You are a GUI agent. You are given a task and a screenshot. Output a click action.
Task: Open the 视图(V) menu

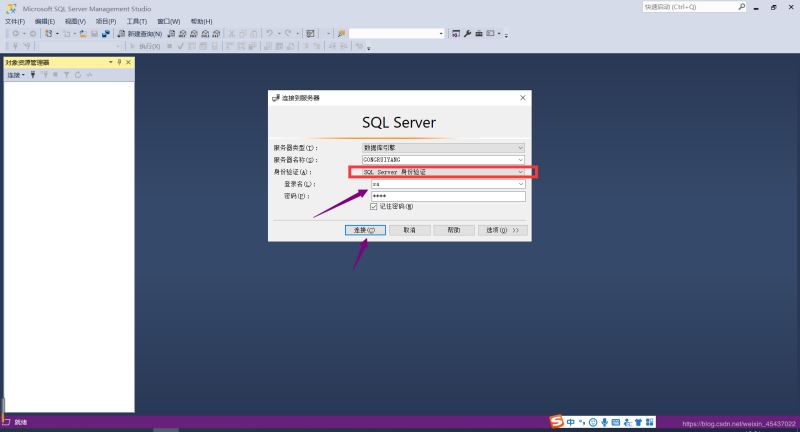(75, 21)
